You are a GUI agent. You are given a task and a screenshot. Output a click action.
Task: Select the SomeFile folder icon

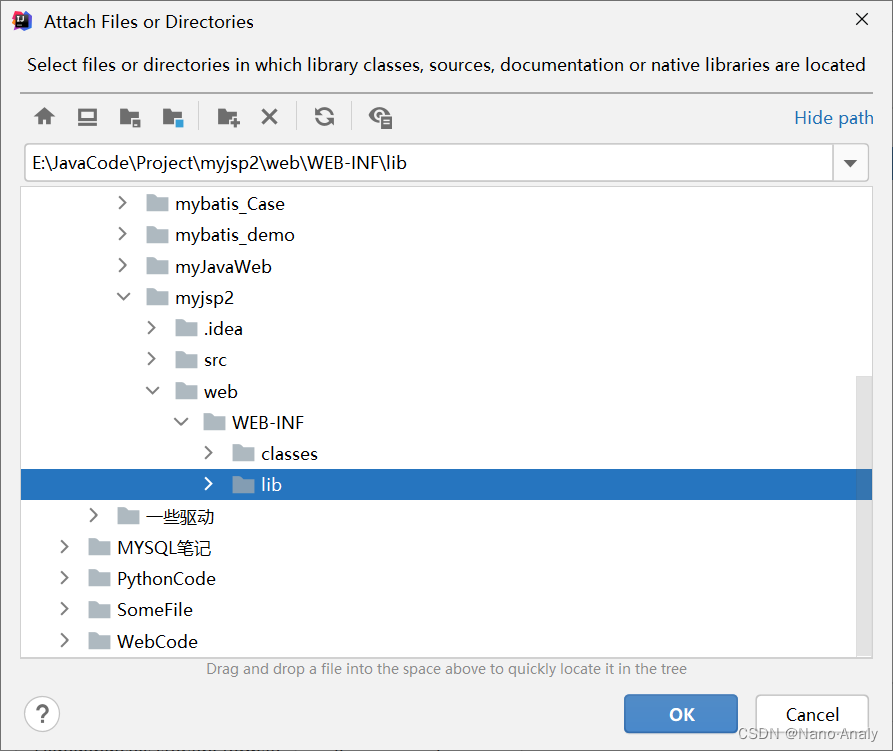pyautogui.click(x=99, y=610)
